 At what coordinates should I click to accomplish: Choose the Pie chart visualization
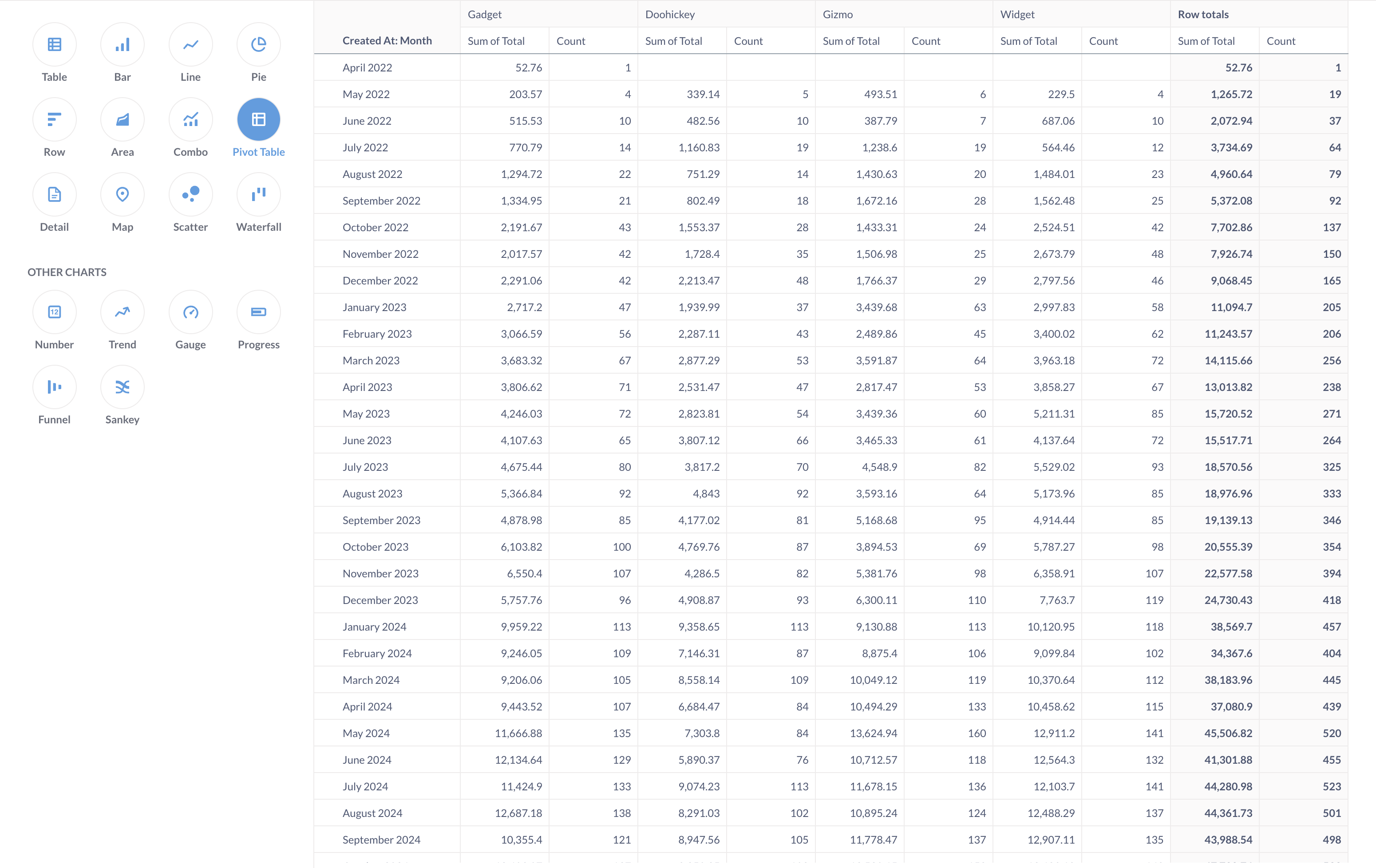coord(258,44)
